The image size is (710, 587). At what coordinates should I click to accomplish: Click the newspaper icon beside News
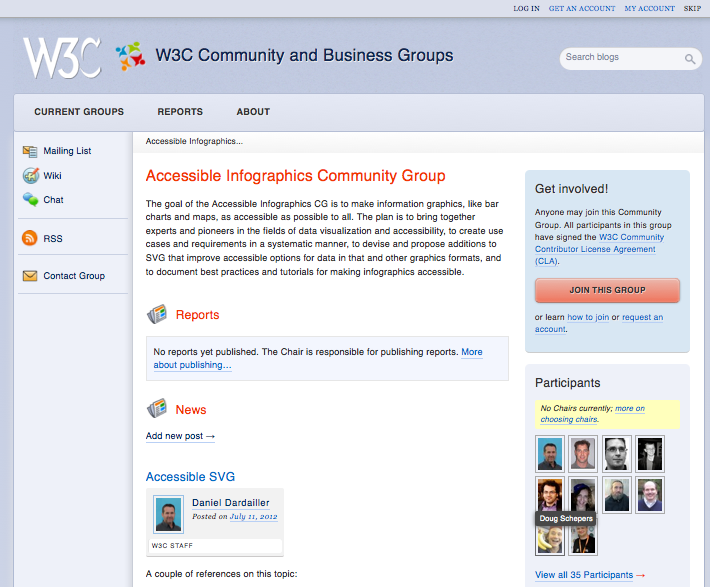pos(157,409)
